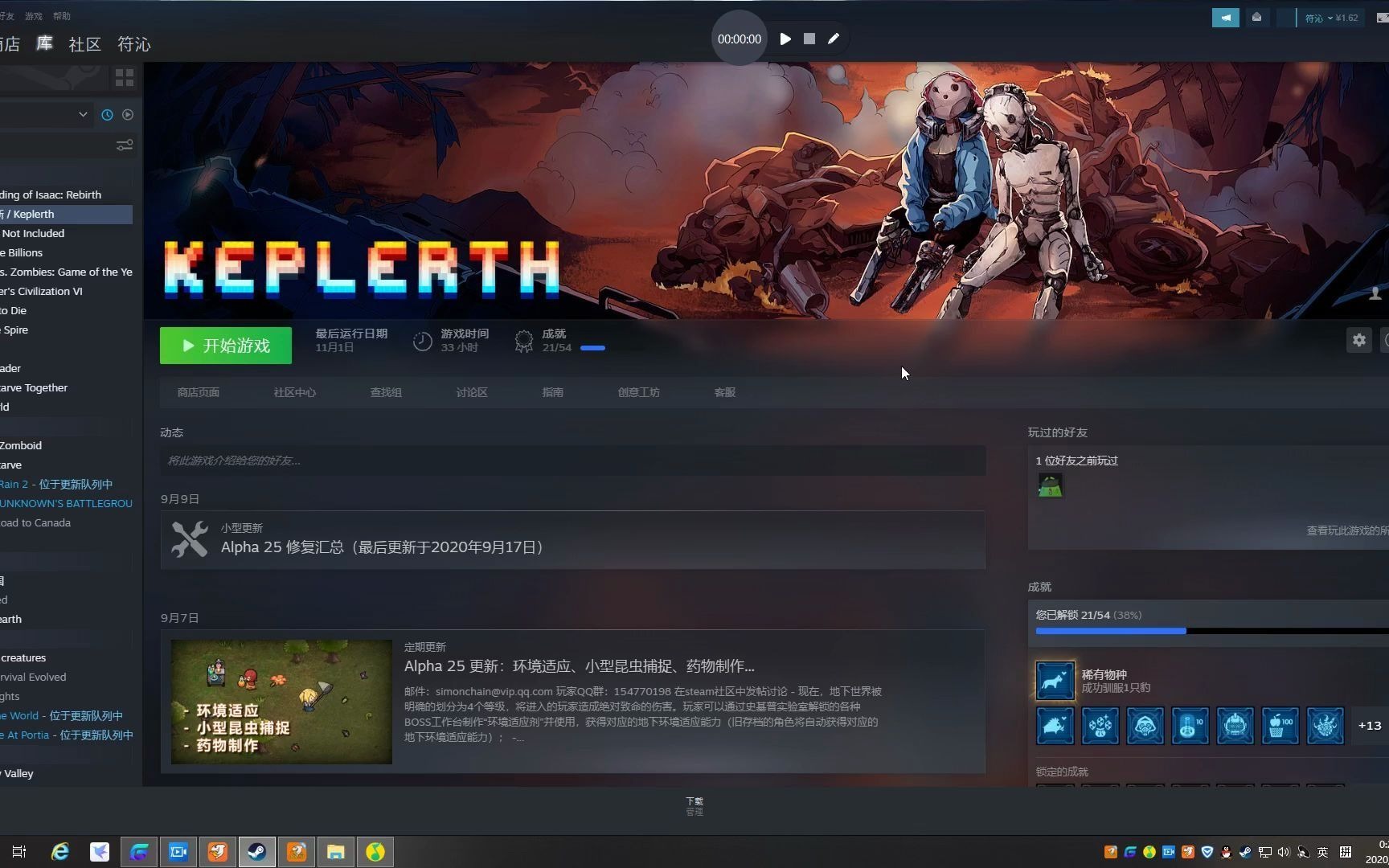The height and width of the screenshot is (868, 1389).
Task: Click the Alpha 25 update thumbnail
Action: pos(281,702)
